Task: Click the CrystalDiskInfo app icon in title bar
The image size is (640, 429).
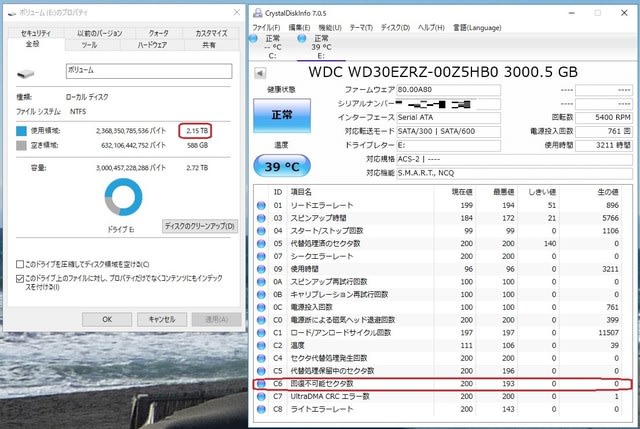Action: (258, 13)
